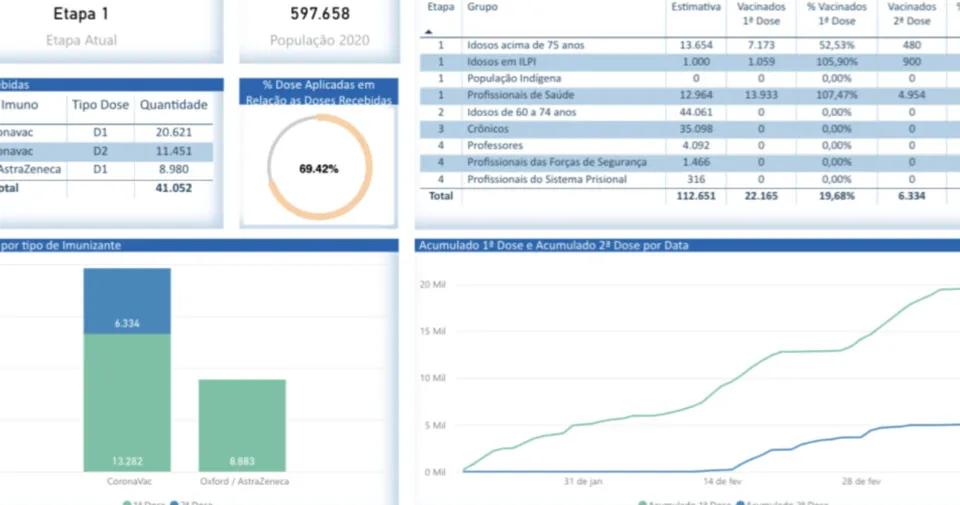Click the por tipo de Imunizante title
The width and height of the screenshot is (960, 505).
tap(61, 245)
